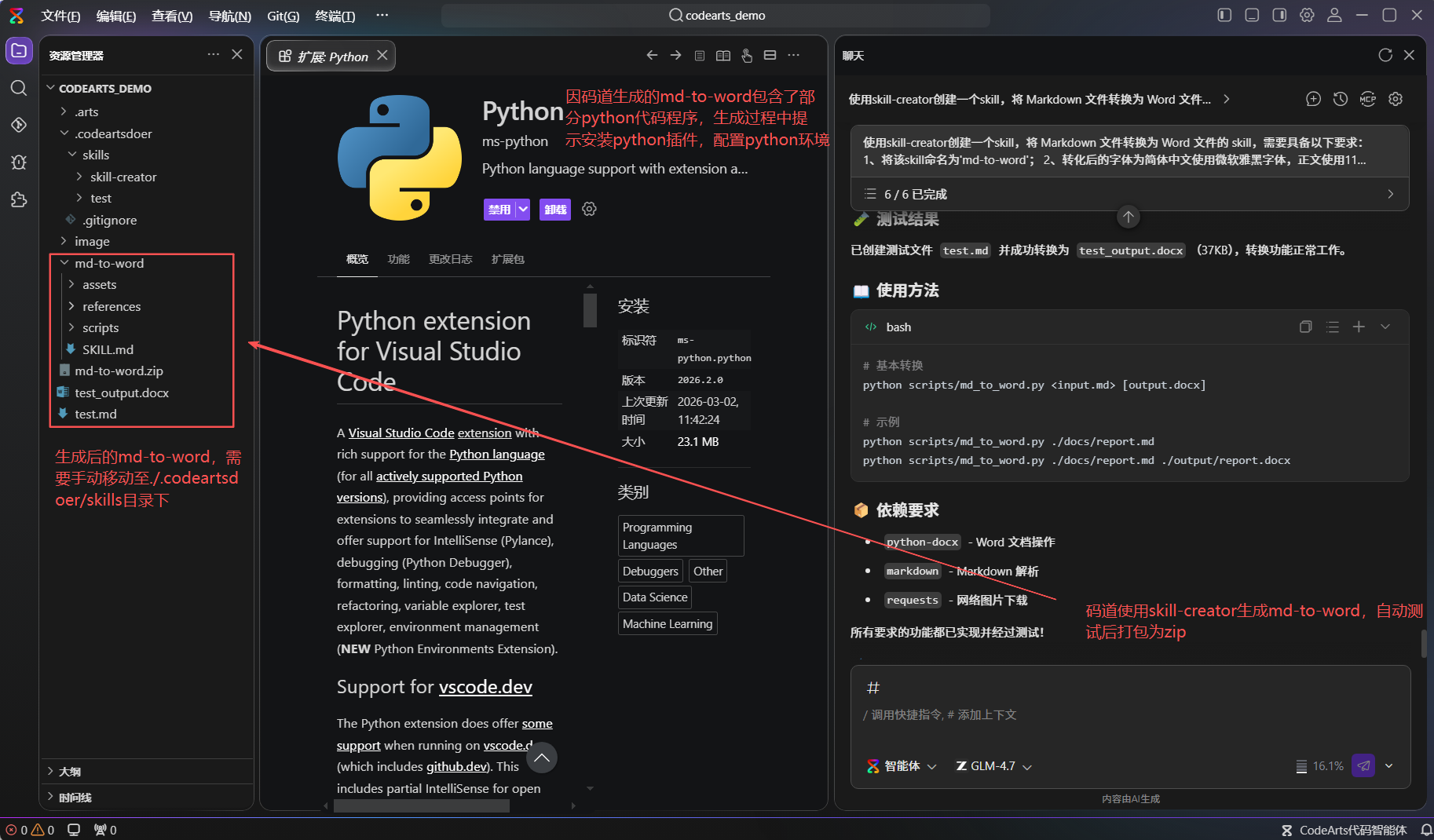
Task: Open the vscode.dev link
Action: tap(485, 687)
